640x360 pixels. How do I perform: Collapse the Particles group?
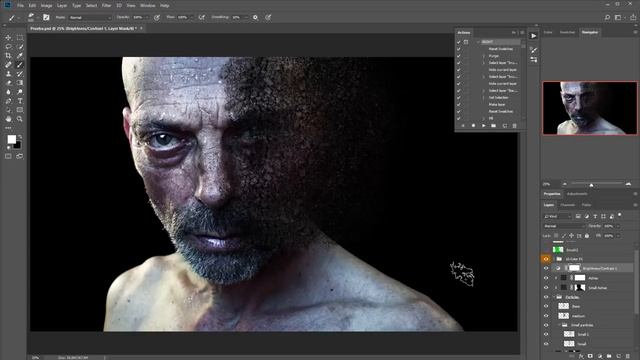point(554,297)
